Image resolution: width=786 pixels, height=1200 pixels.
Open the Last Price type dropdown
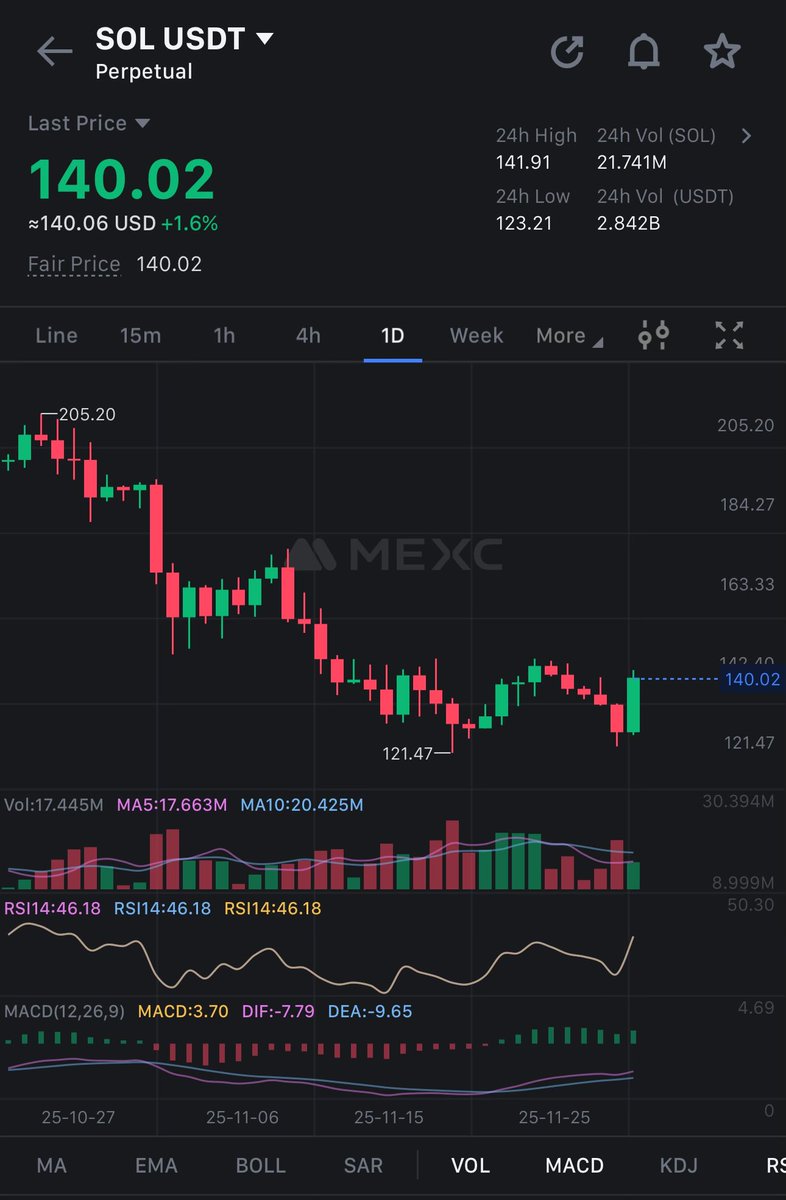pyautogui.click(x=89, y=123)
